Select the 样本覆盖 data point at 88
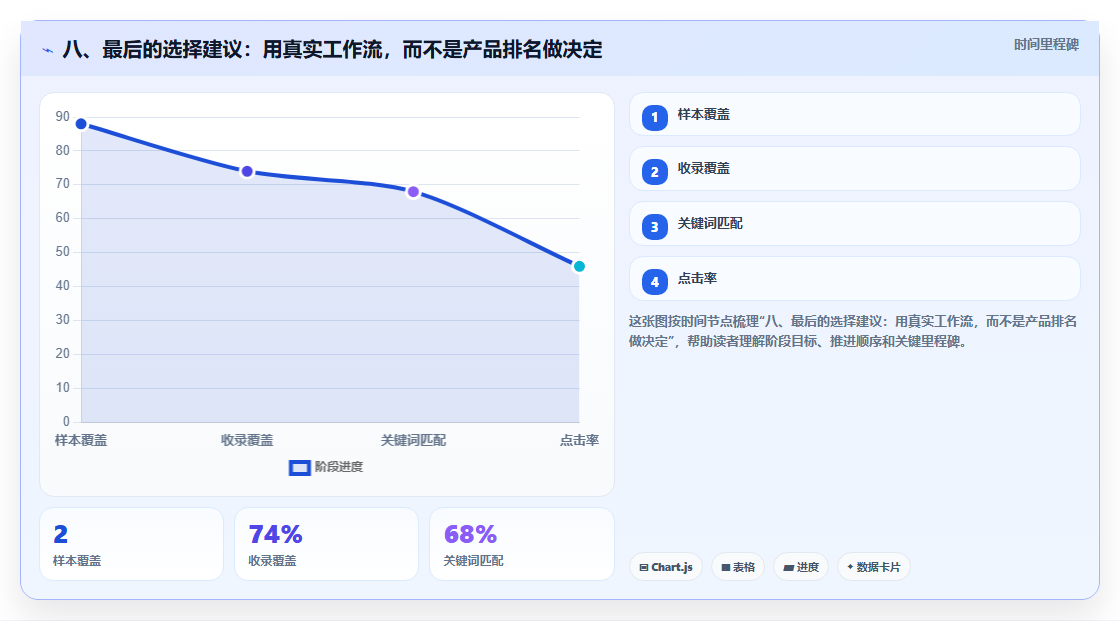 [x=81, y=124]
